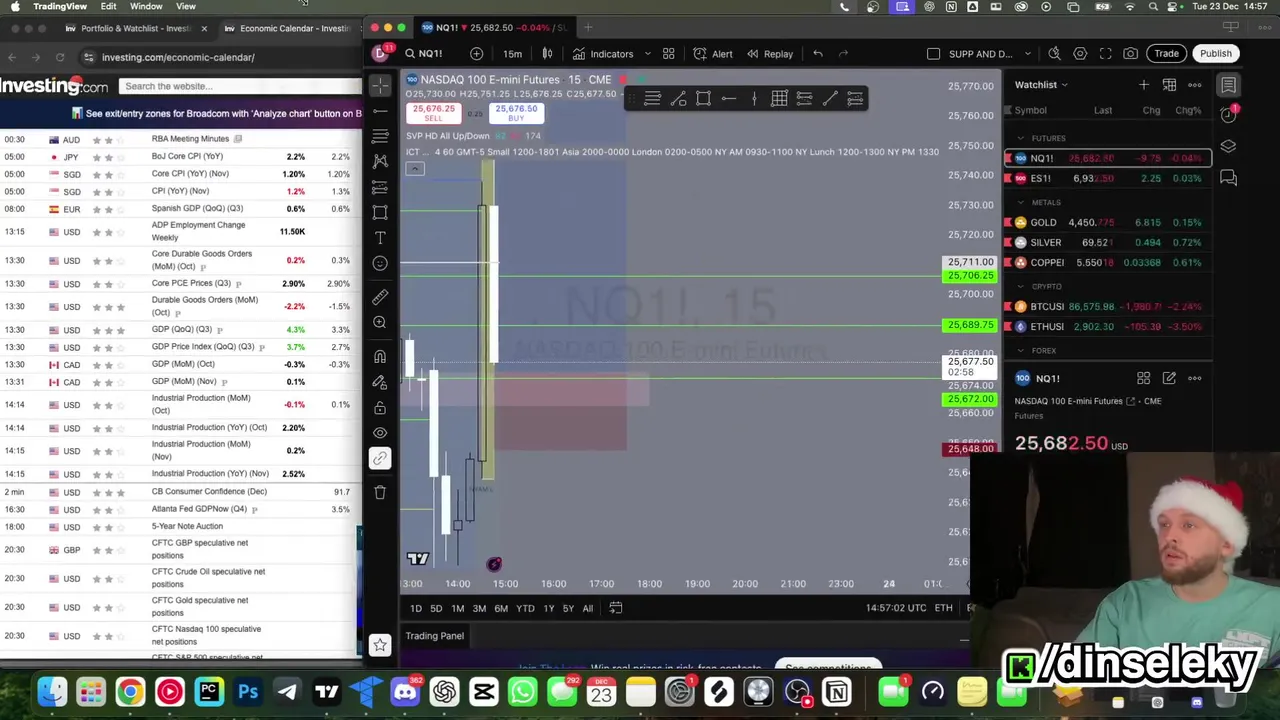Collapse the FUTURES watchlist section
The width and height of the screenshot is (1280, 720).
coord(1021,138)
